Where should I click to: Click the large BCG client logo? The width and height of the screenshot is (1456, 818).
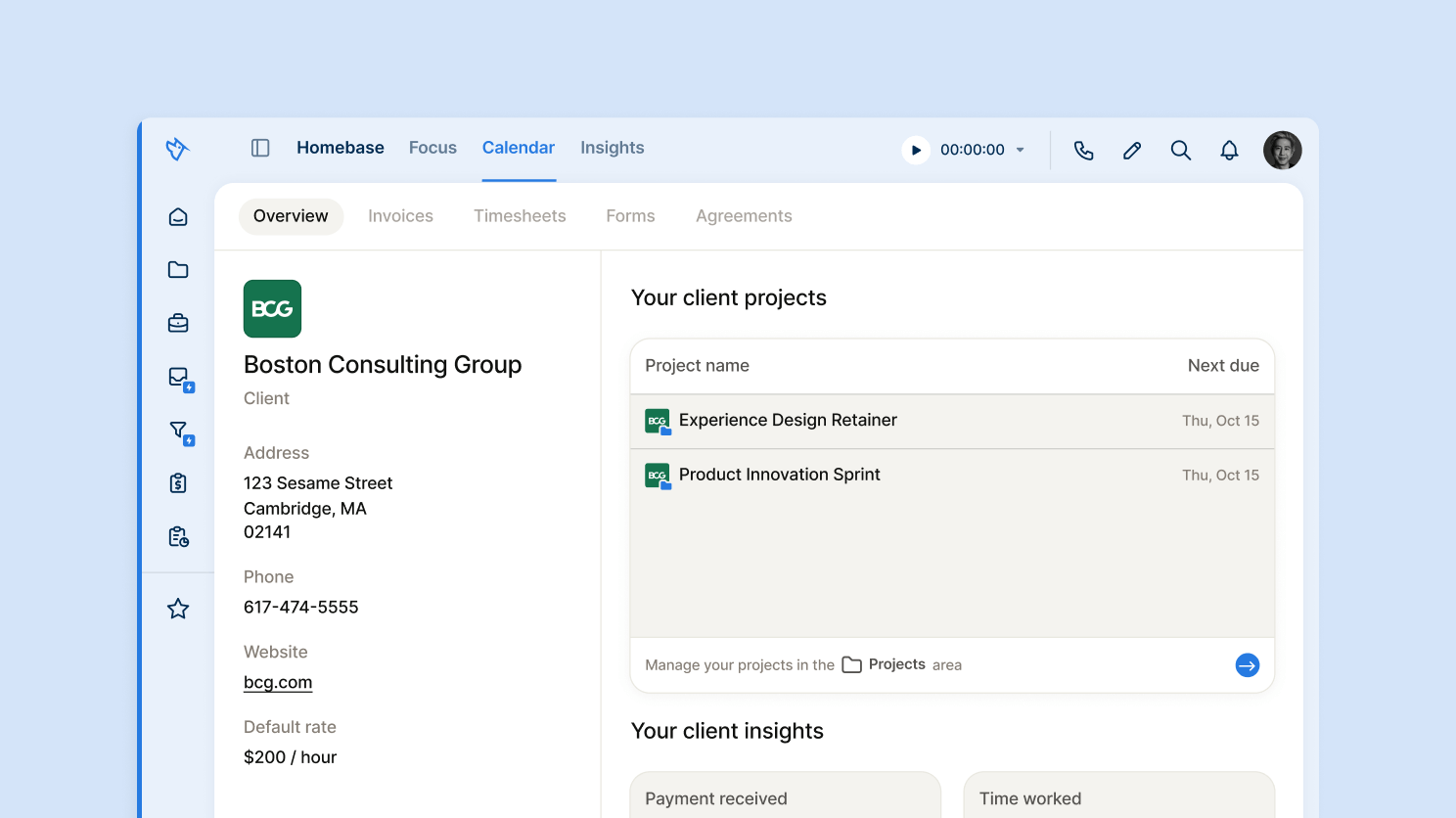pos(272,308)
